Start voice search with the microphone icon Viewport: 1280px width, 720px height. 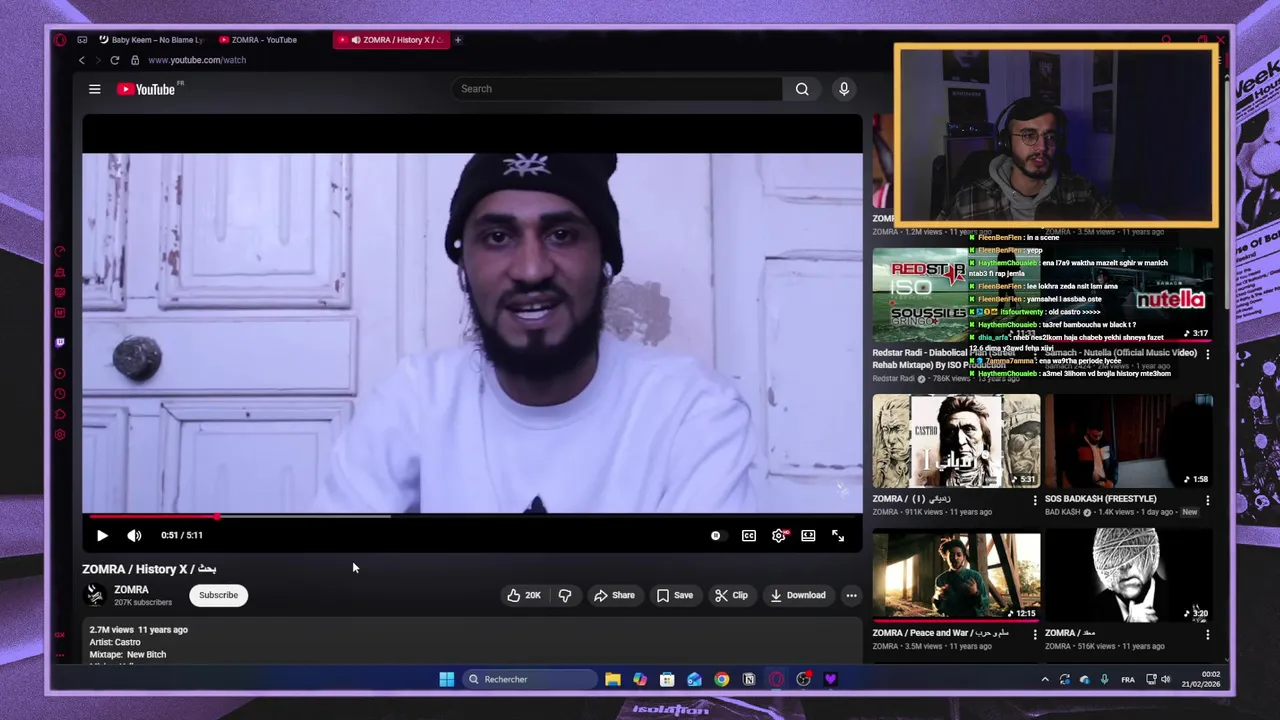click(x=844, y=89)
